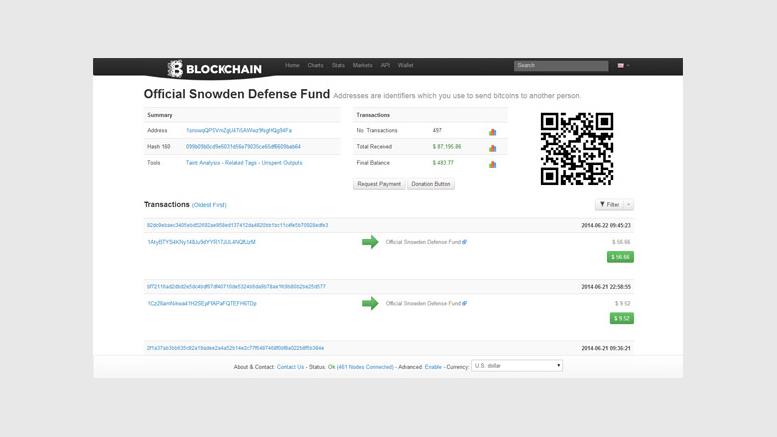Open the Filter dropdown arrow
The image size is (777, 437).
tap(628, 205)
